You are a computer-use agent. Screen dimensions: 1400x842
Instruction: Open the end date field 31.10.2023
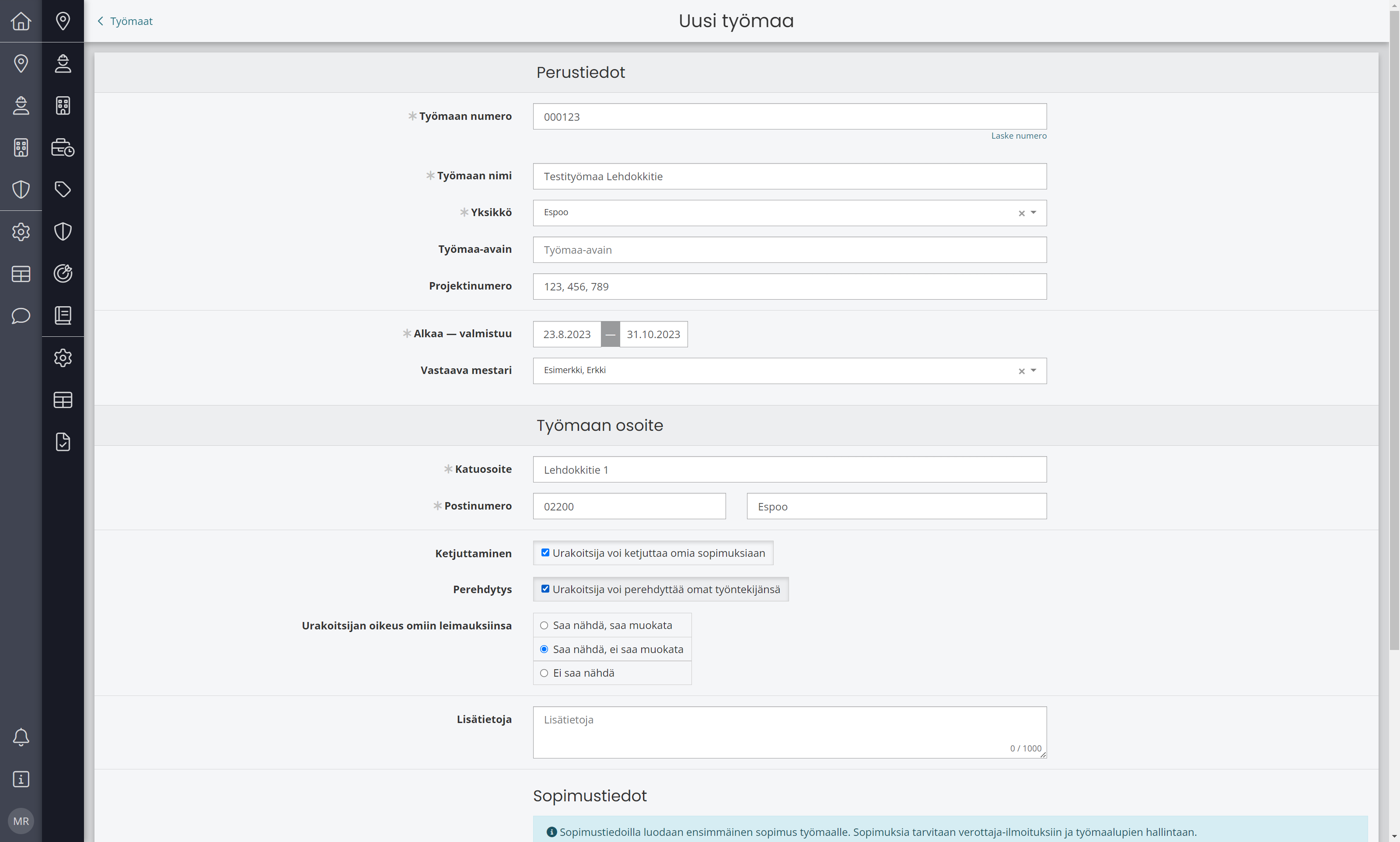[x=653, y=334]
